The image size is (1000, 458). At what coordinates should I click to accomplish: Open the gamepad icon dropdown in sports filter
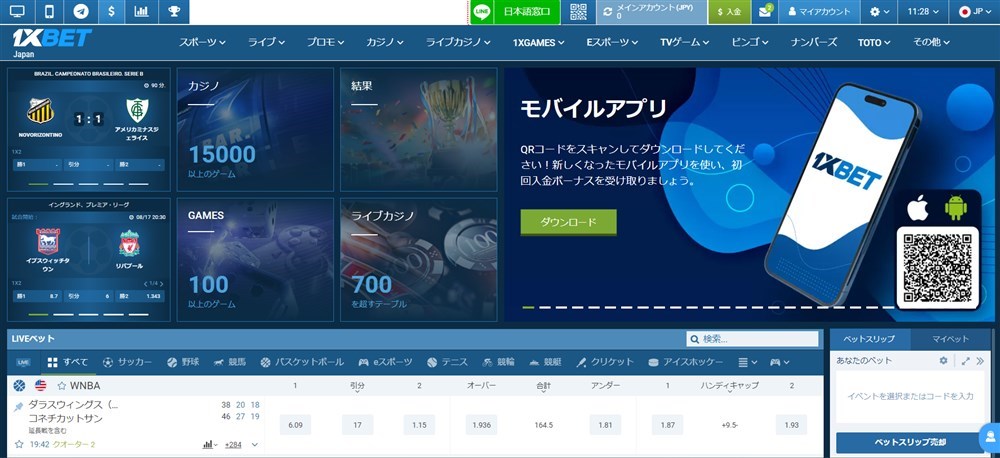click(779, 362)
